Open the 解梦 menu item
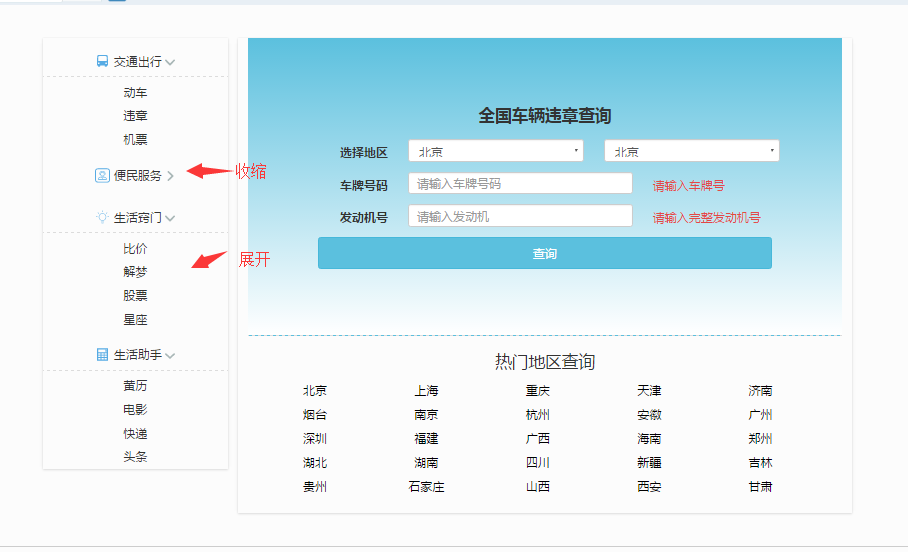908x552 pixels. (x=136, y=272)
